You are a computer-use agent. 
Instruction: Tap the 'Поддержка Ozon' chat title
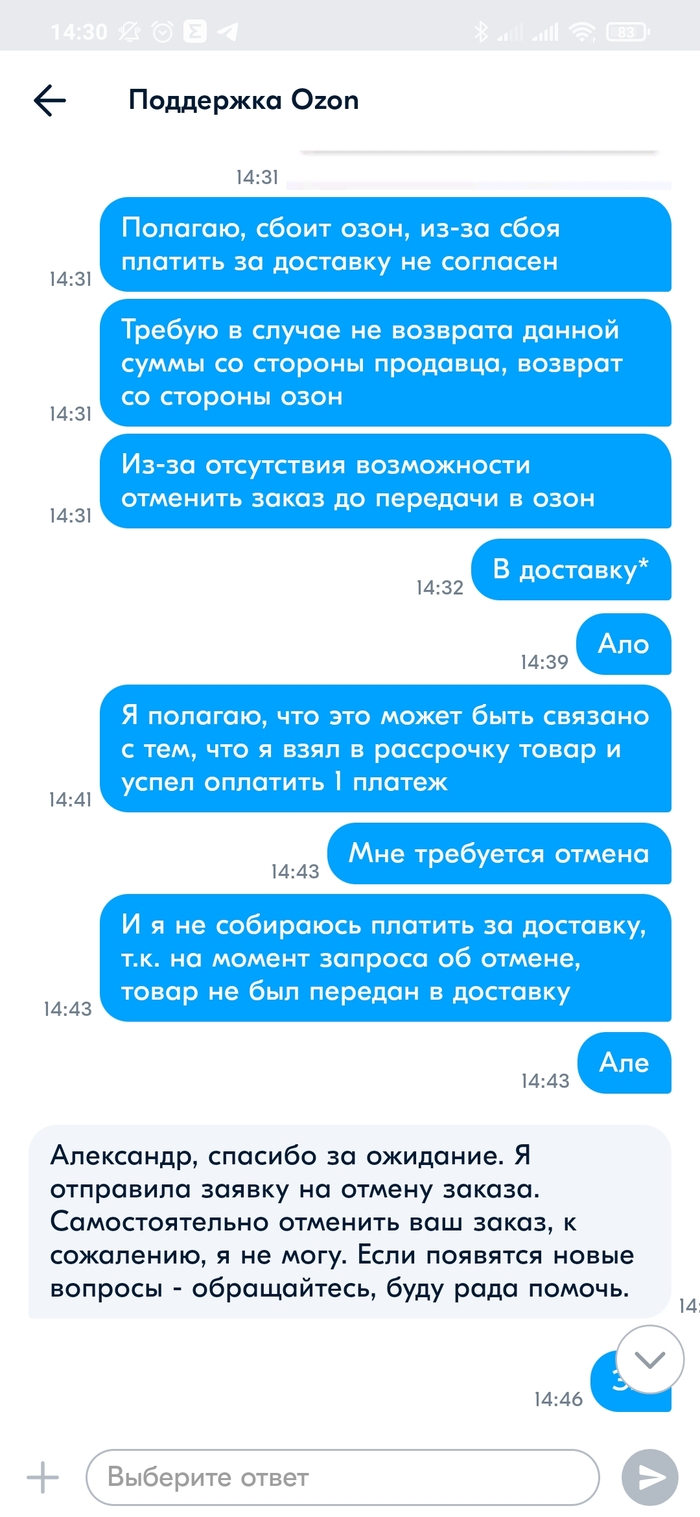pos(243,100)
